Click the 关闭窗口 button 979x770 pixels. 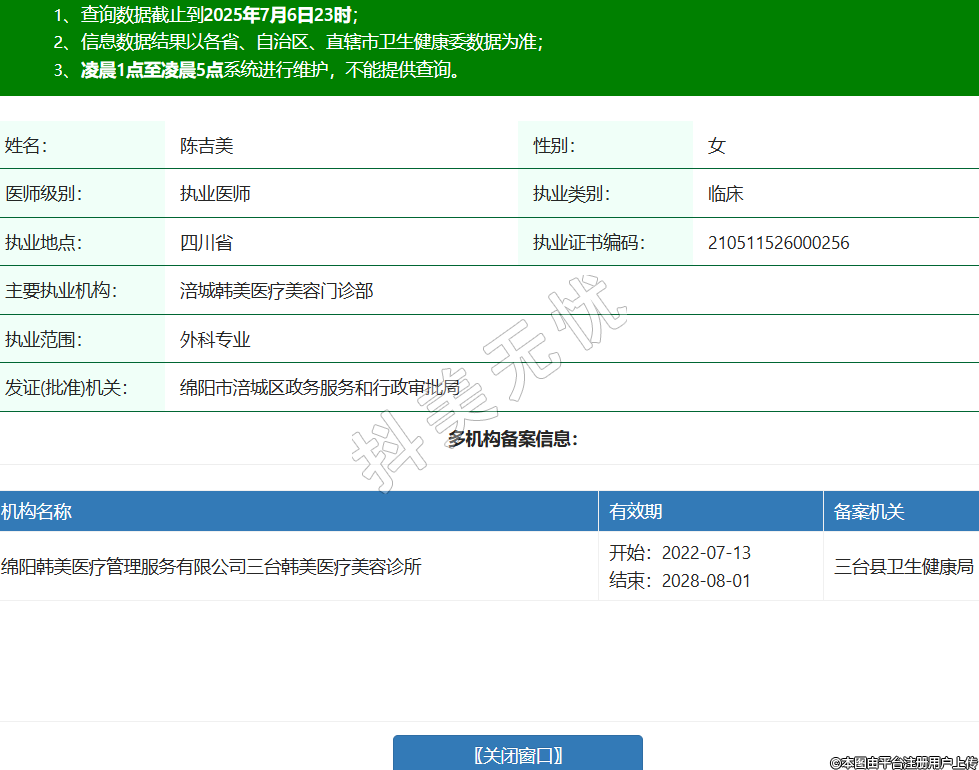point(517,755)
